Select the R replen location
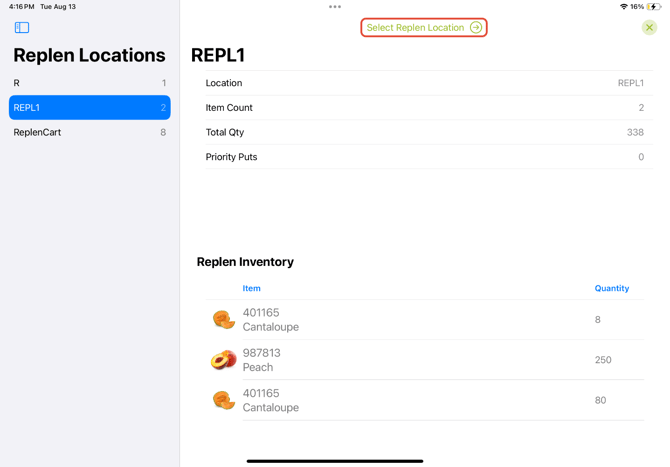The height and width of the screenshot is (467, 670). (89, 83)
